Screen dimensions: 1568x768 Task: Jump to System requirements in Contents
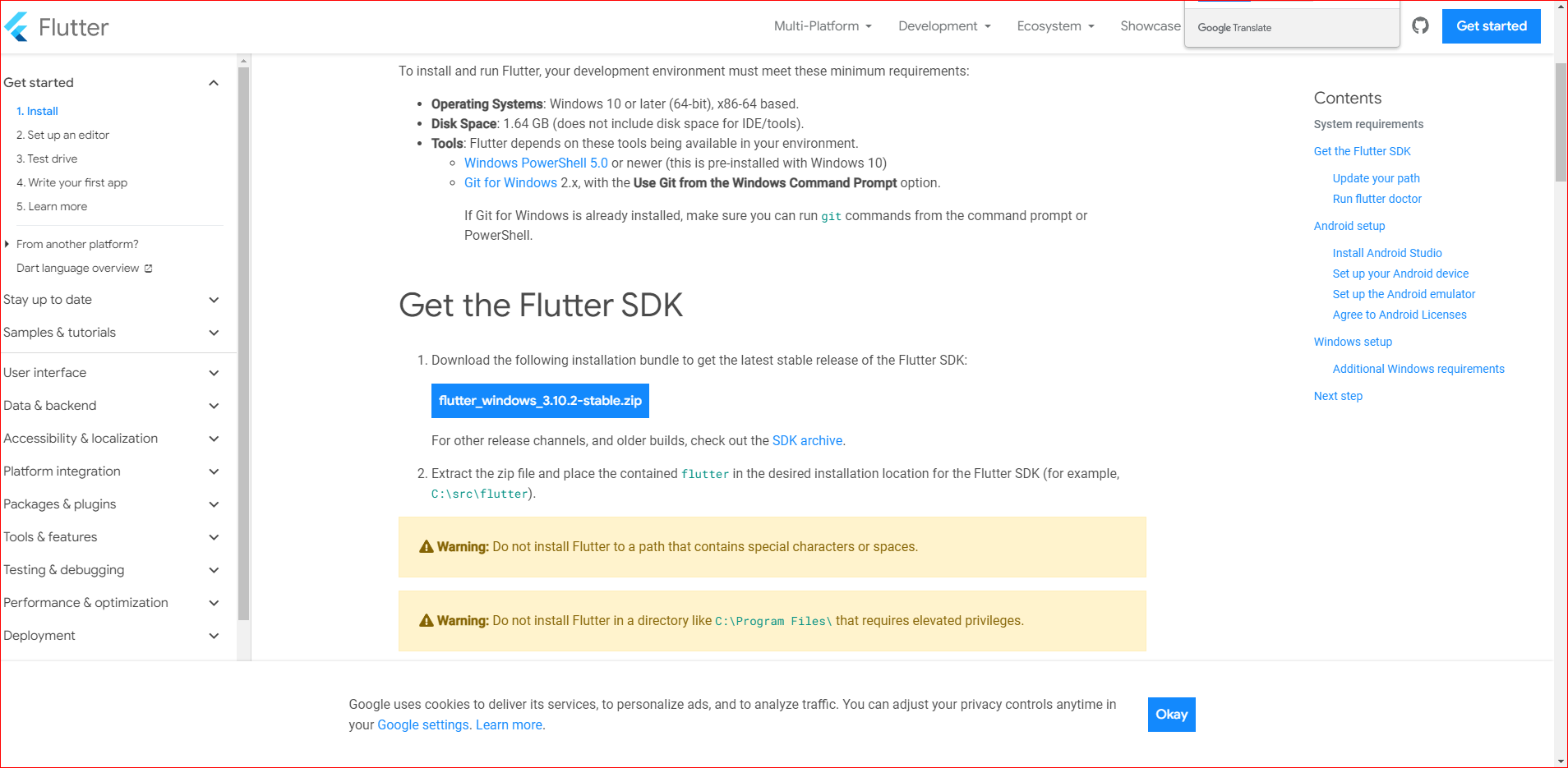click(1368, 124)
